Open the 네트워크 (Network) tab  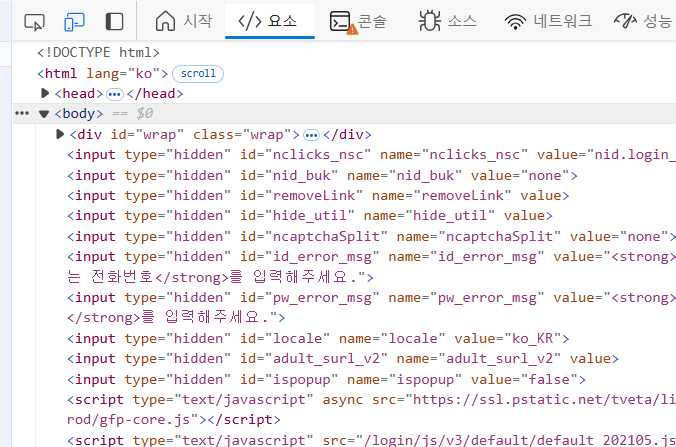click(548, 21)
